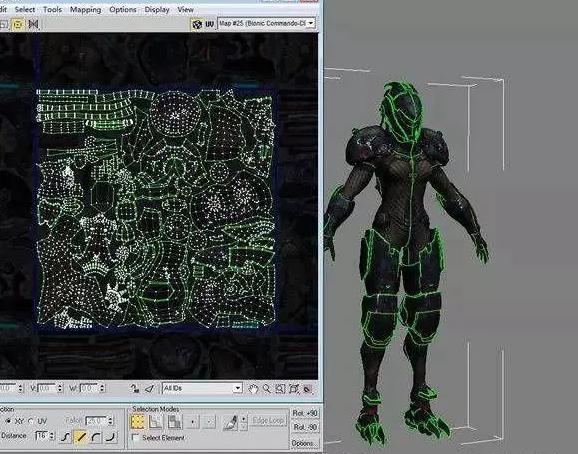Click the Options... button in bottom panel
The image size is (578, 454).
click(305, 443)
